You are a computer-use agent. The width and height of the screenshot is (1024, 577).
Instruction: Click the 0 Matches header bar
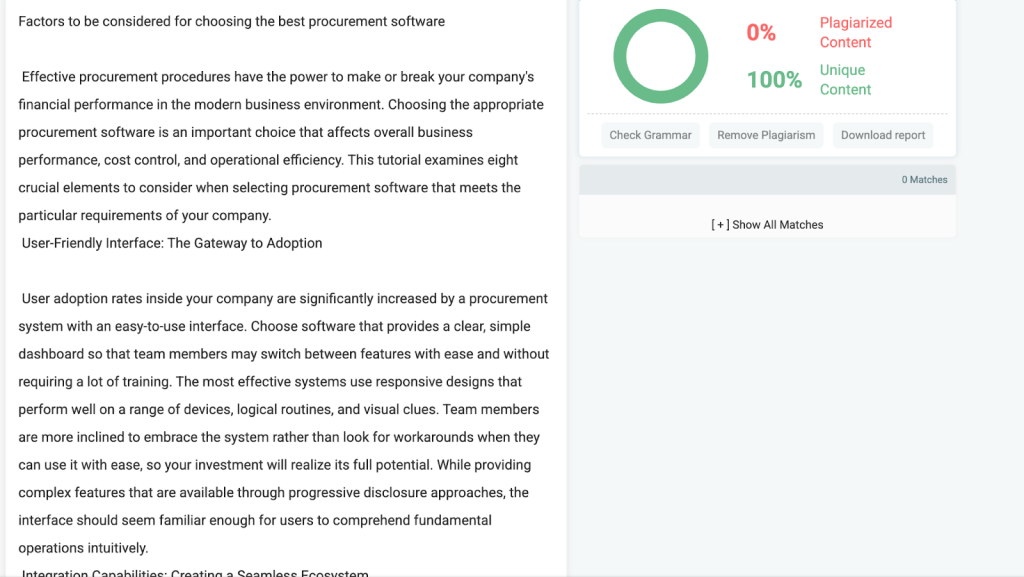tap(767, 180)
